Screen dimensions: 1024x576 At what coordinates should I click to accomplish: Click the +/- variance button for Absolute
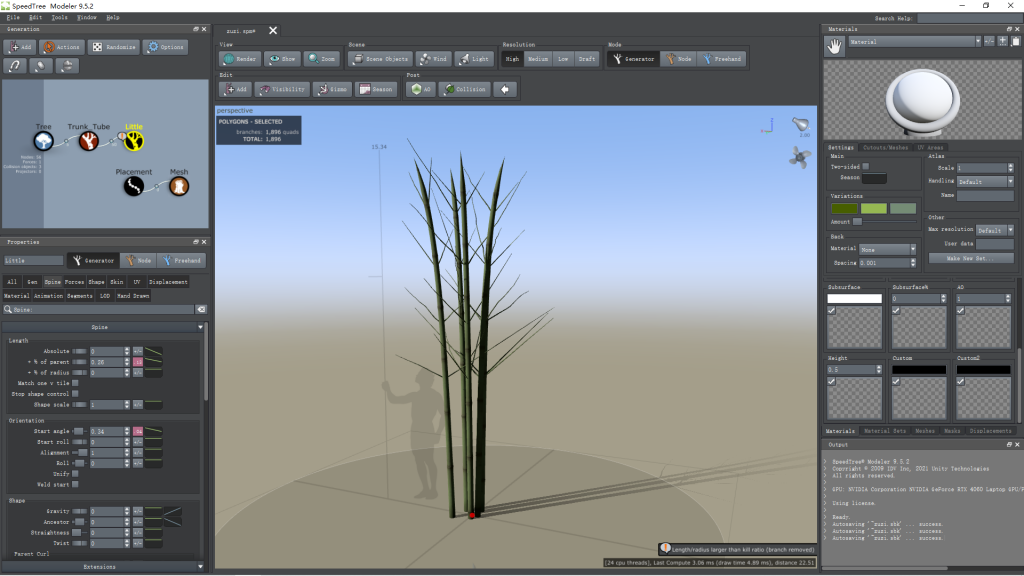(x=138, y=351)
